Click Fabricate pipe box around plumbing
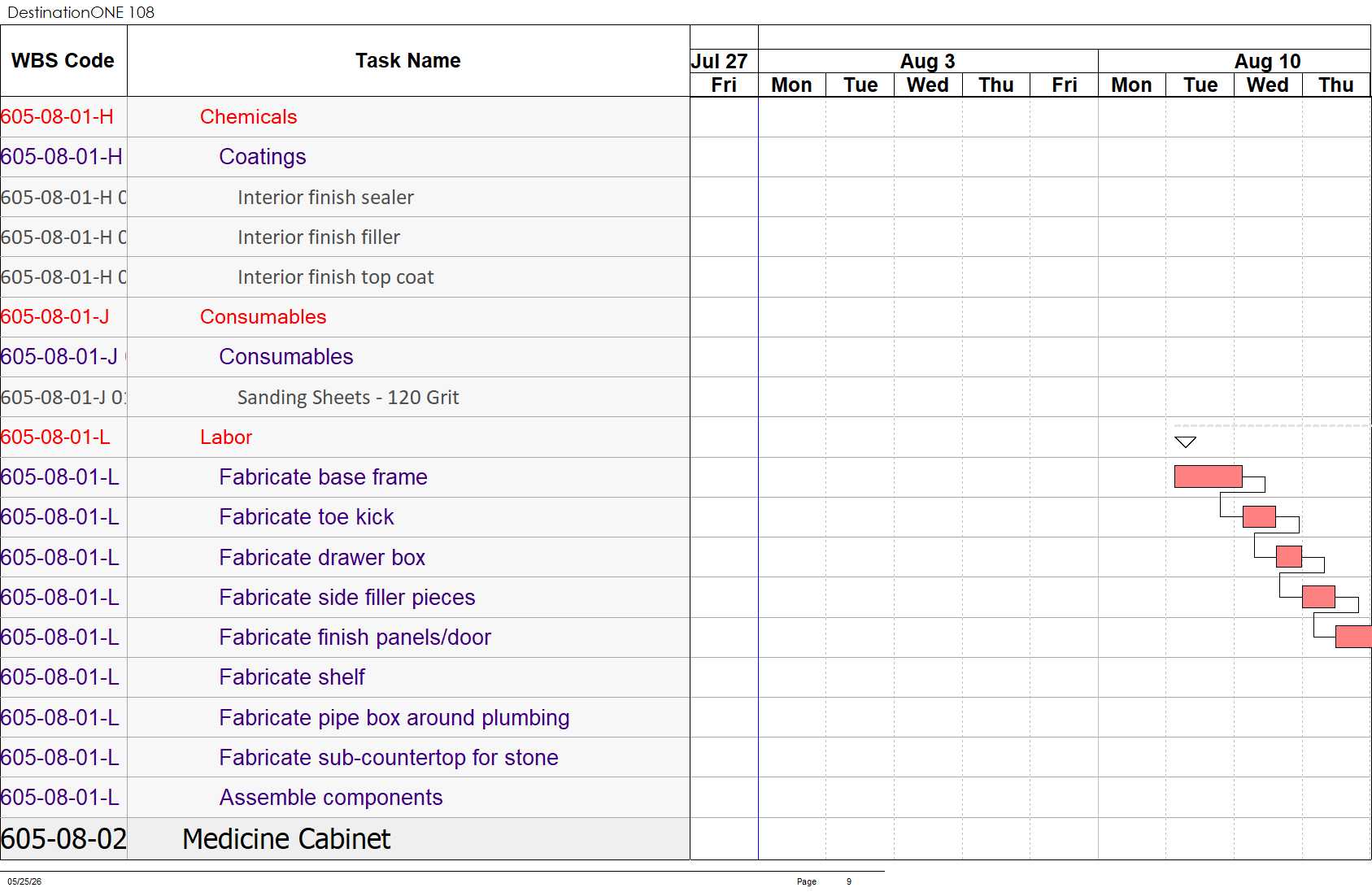The width and height of the screenshot is (1372, 892). tap(394, 718)
